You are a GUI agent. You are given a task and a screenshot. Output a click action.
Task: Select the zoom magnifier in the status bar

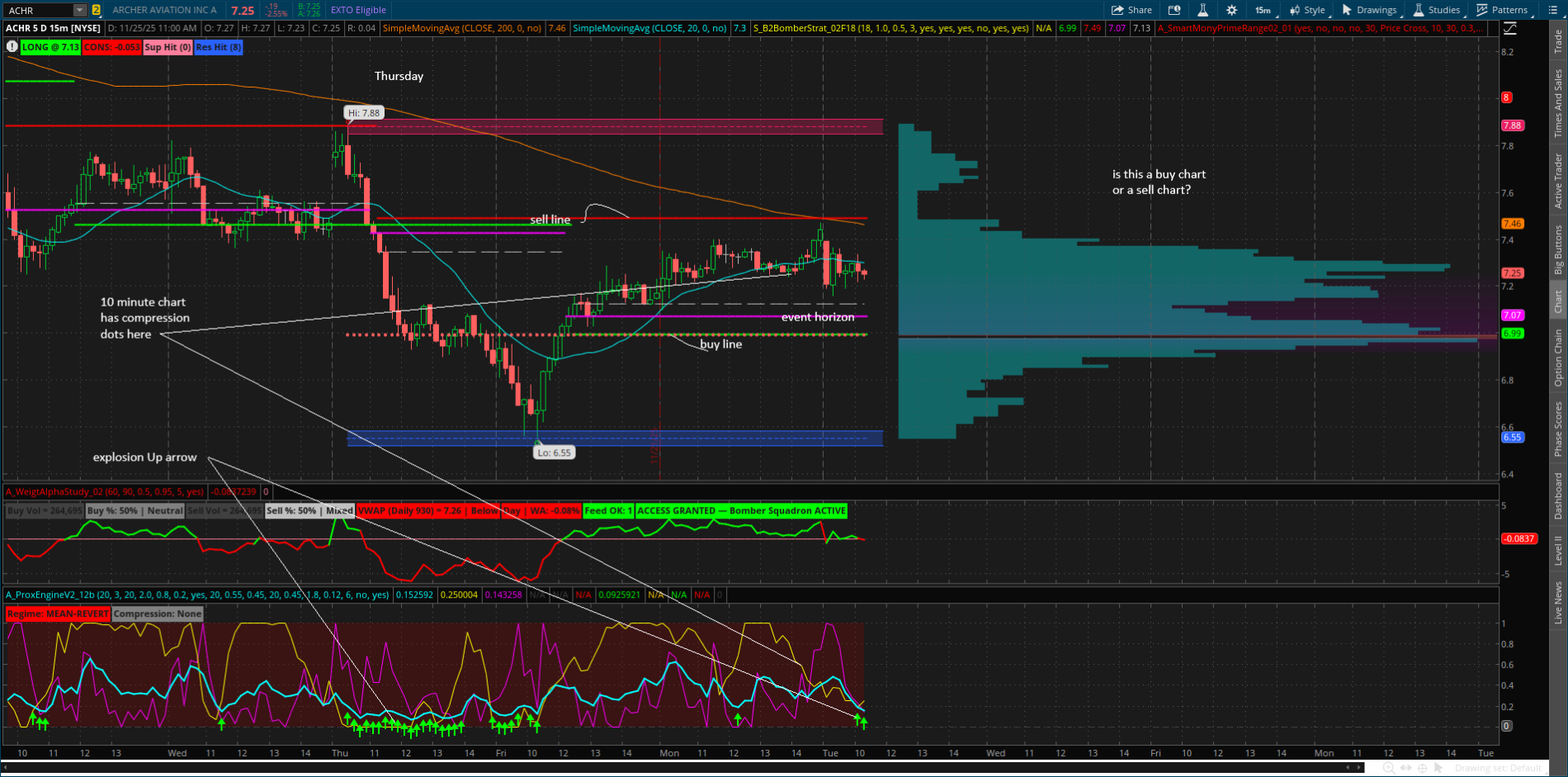(x=1389, y=767)
